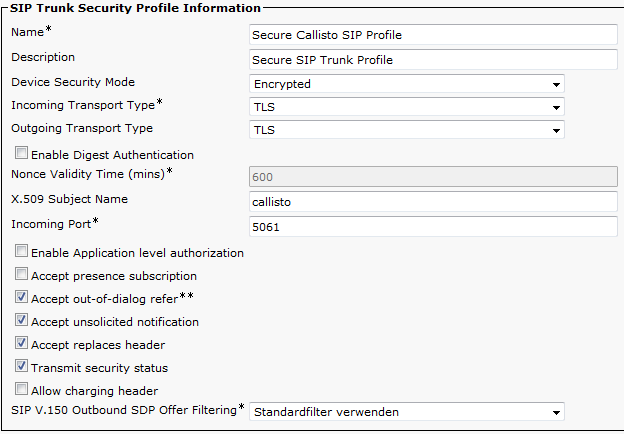Click the Nonce Validity Time field

[433, 177]
